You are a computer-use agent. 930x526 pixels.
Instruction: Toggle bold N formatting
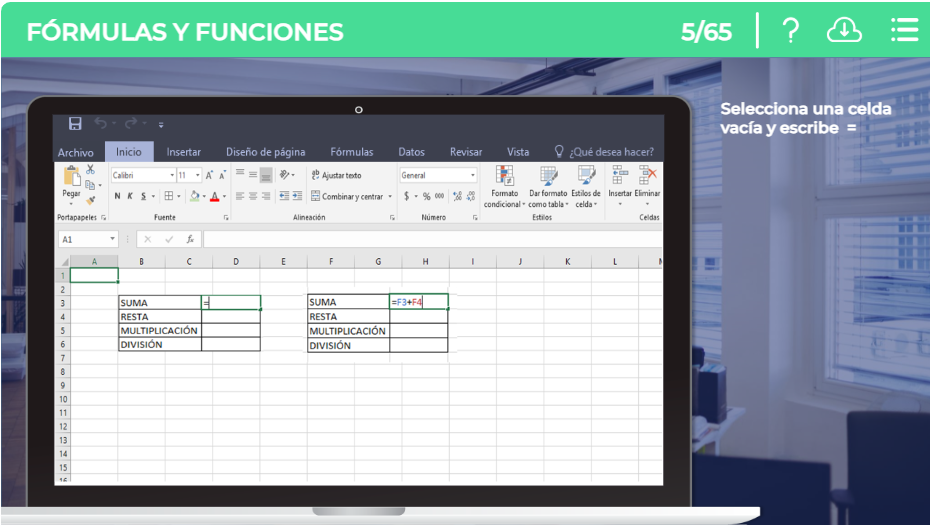[117, 197]
